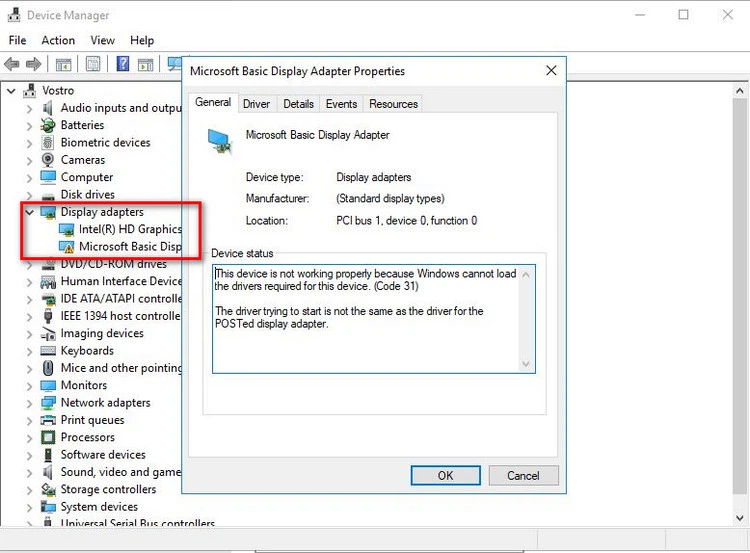Image resolution: width=750 pixels, height=553 pixels.
Task: Collapse the Vostro root node
Action: point(11,91)
